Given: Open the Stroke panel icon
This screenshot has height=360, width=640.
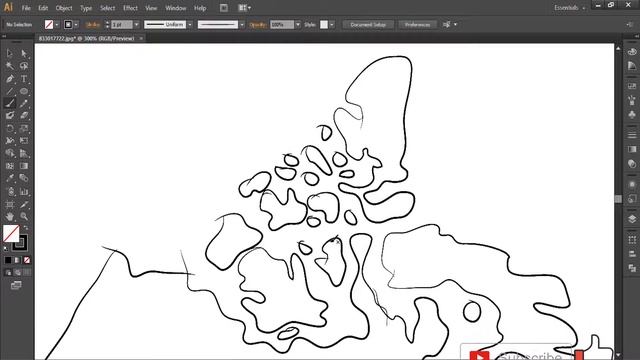Looking at the screenshot, I should (632, 134).
